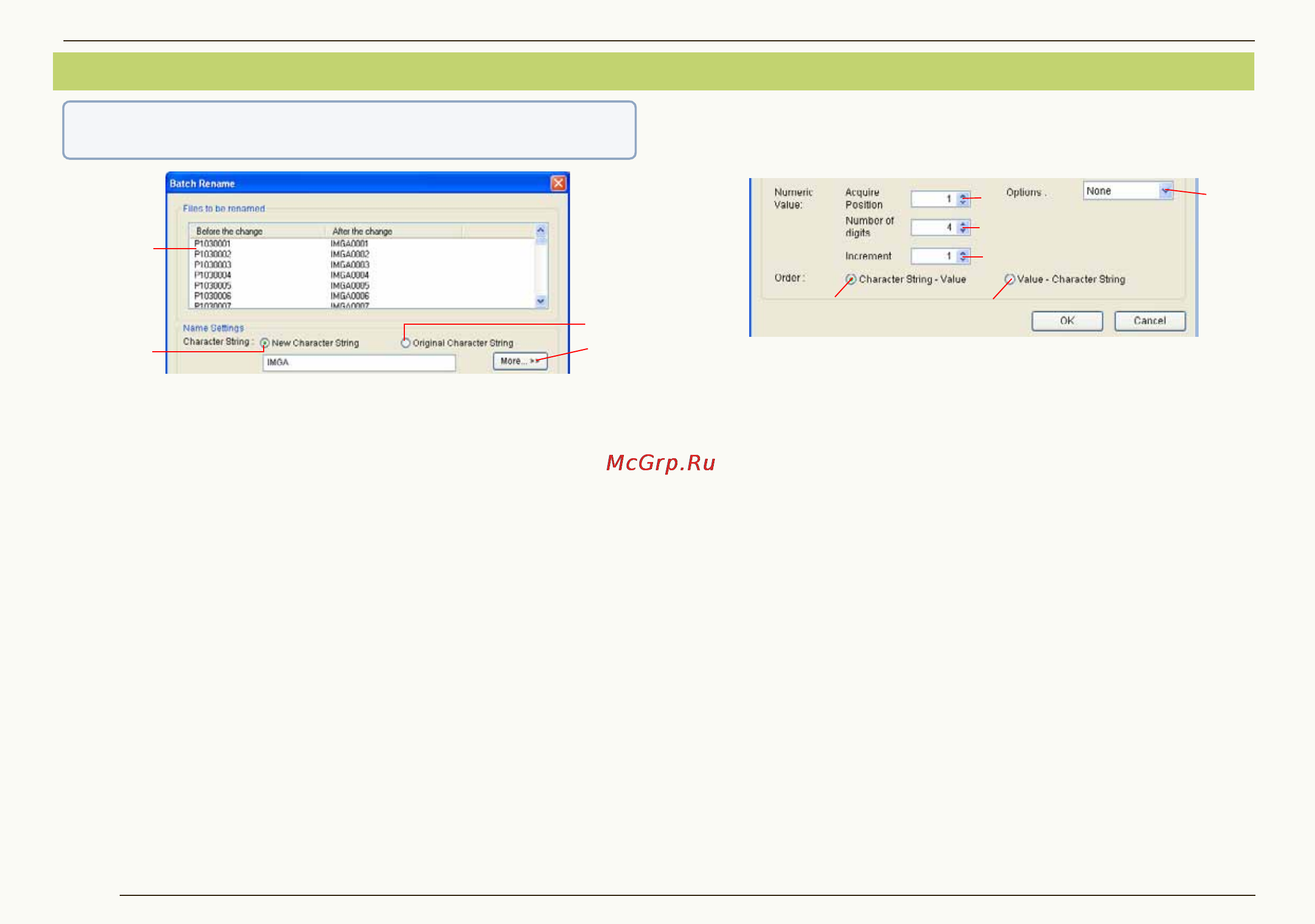This screenshot has height=924, width=1315.
Task: Click new name IMGA0004
Action: (x=349, y=275)
